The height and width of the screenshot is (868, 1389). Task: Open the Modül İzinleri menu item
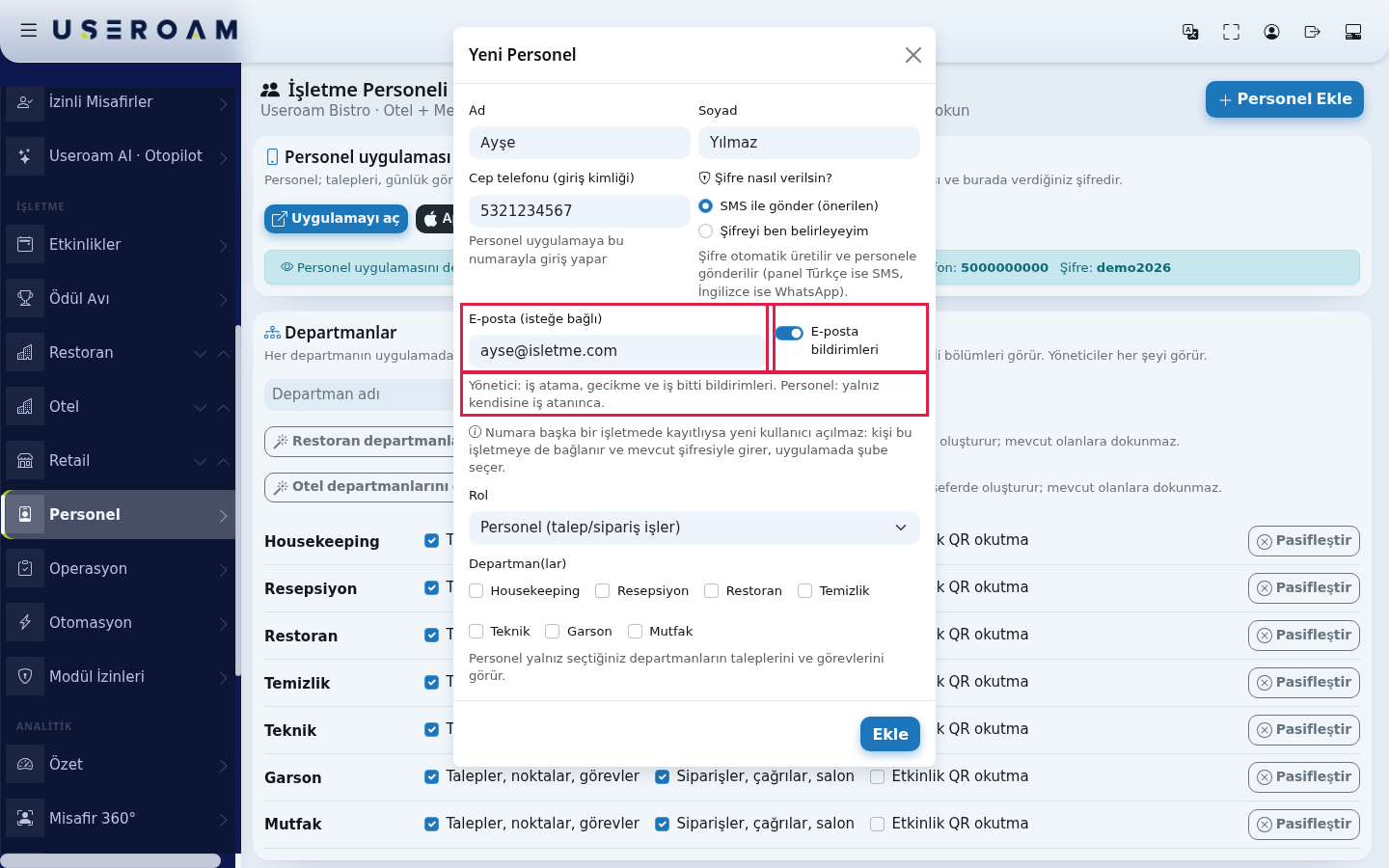pos(118,677)
